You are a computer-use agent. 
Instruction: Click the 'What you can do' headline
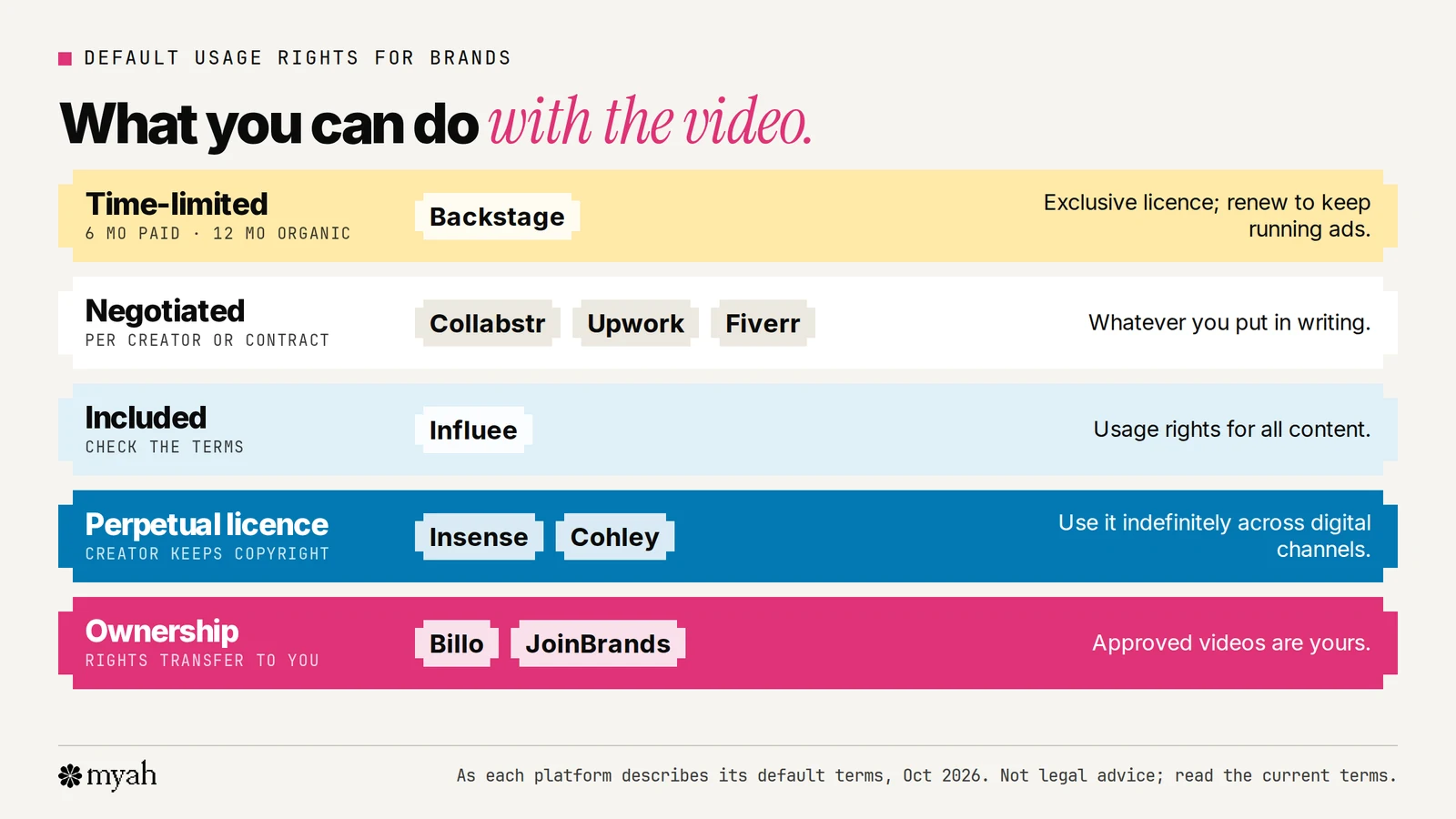[269, 125]
